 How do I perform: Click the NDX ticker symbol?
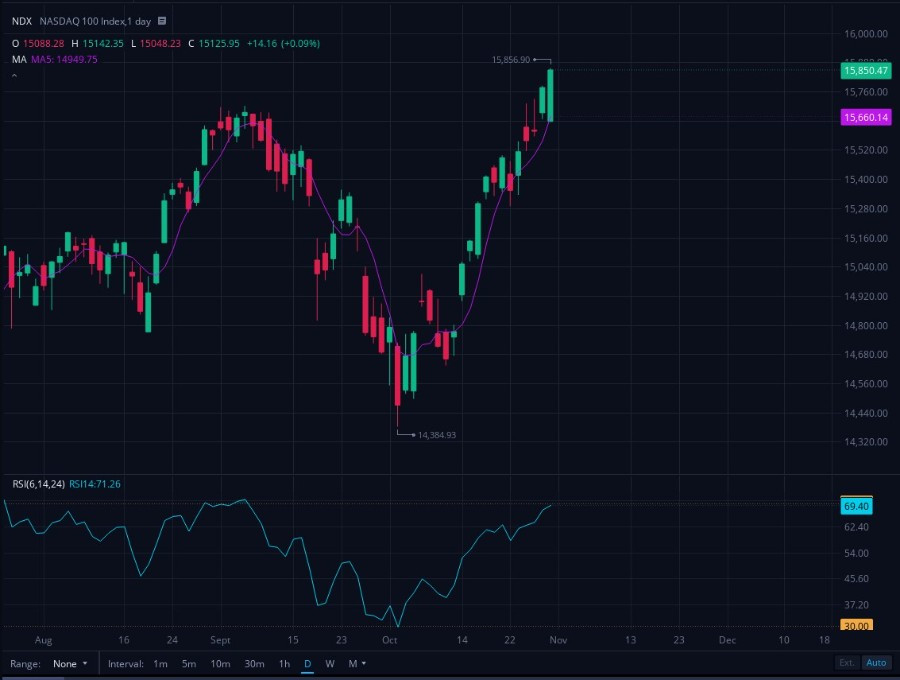point(22,21)
